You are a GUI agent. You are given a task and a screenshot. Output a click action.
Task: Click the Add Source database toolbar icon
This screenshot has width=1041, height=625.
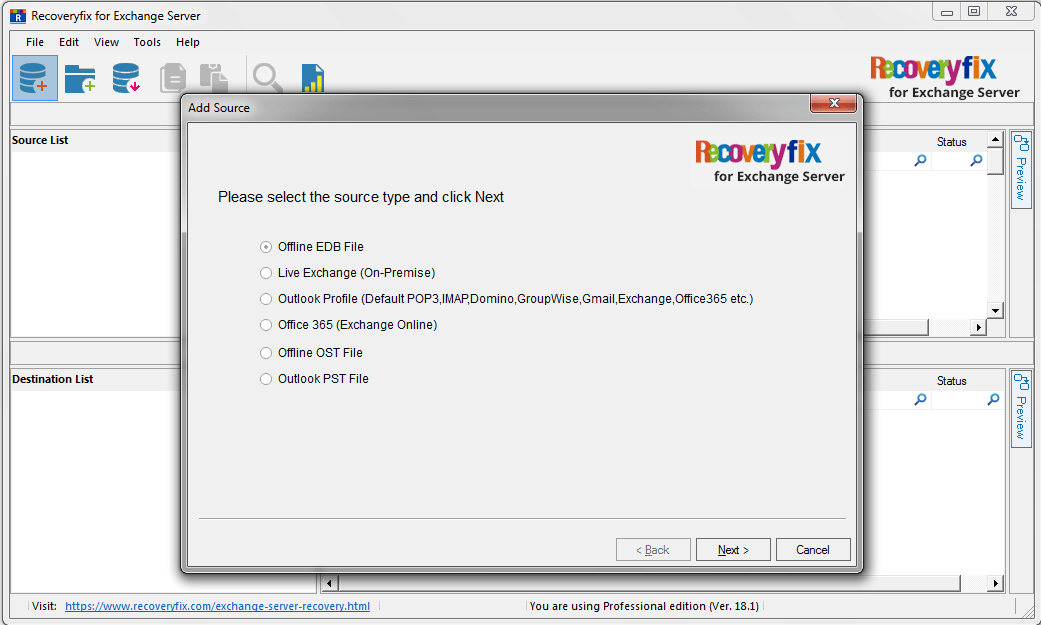point(35,78)
